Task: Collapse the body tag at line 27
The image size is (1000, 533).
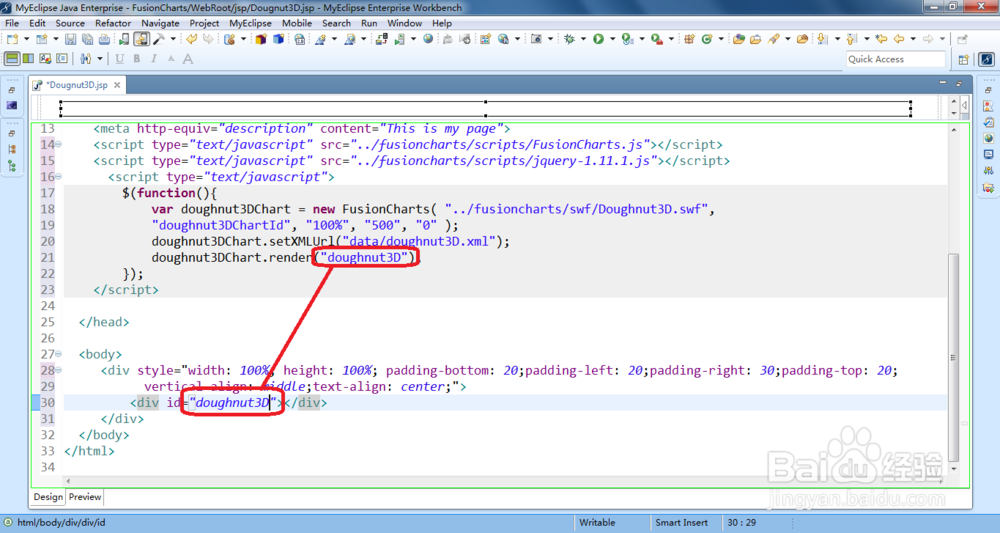Action: [59, 354]
